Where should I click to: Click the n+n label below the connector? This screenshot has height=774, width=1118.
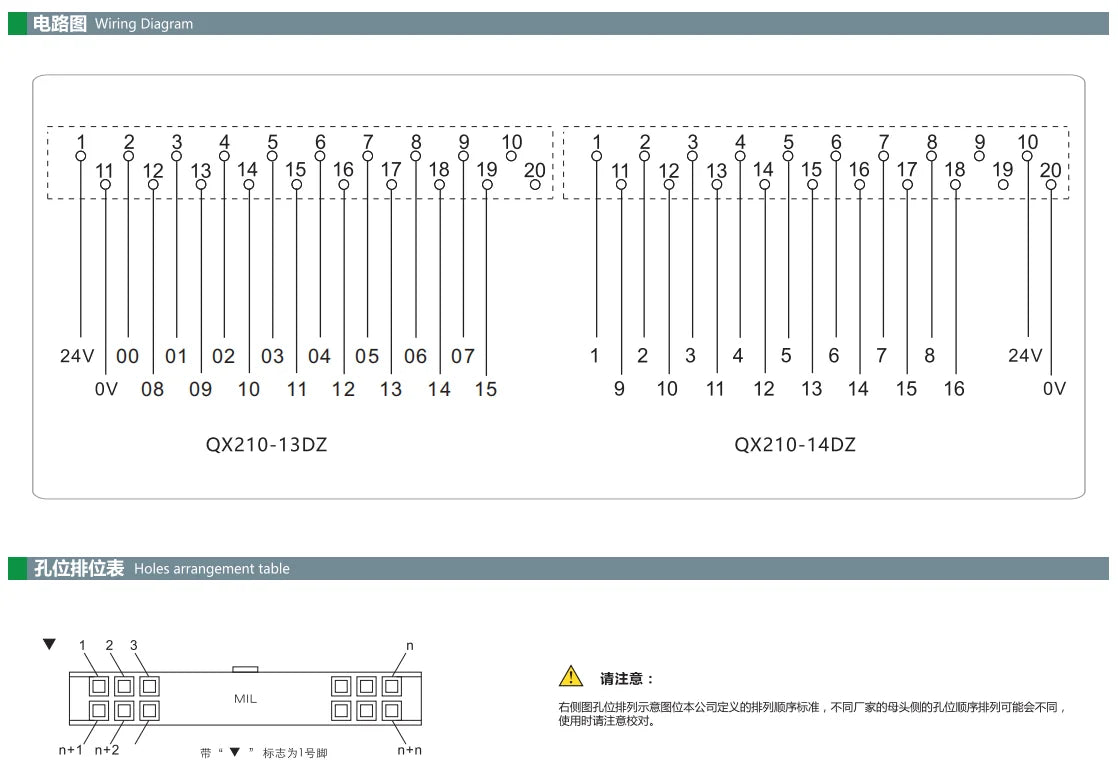409,750
